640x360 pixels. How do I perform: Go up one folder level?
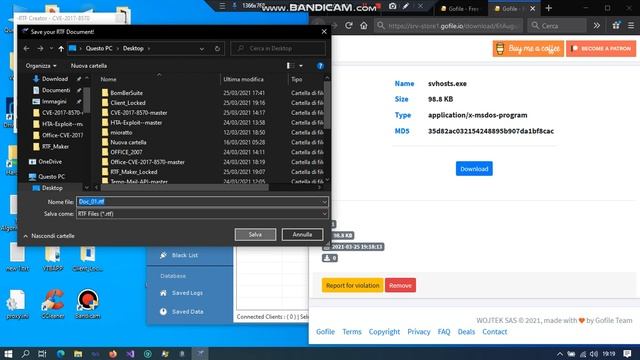[61, 49]
